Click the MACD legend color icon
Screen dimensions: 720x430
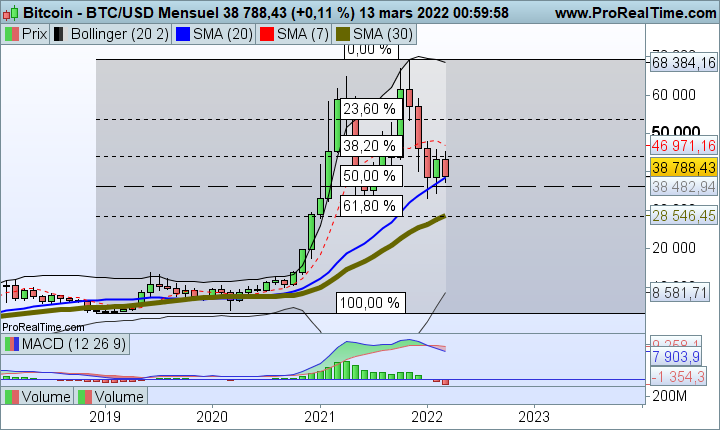(x=12, y=344)
